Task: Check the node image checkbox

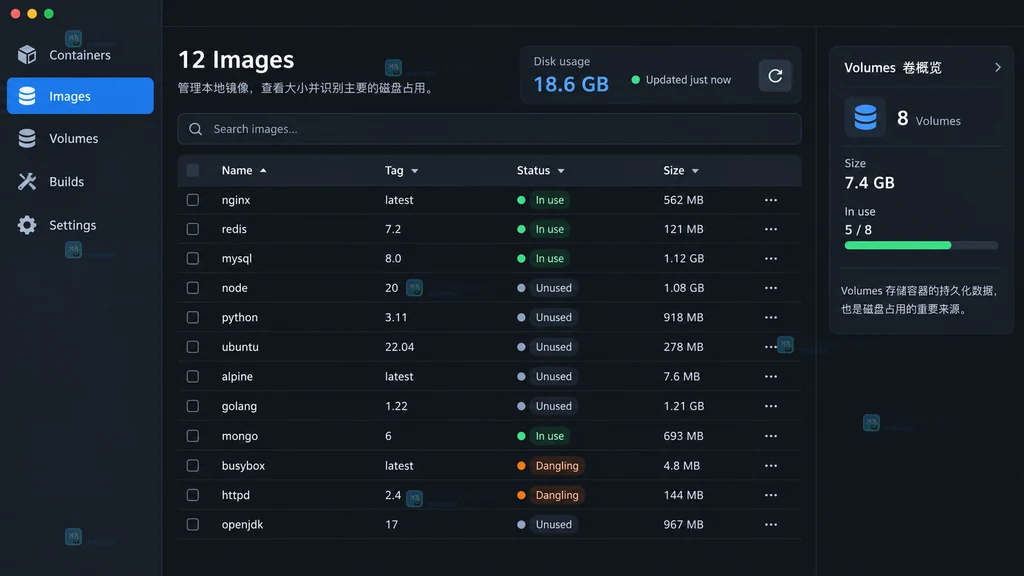Action: (x=193, y=288)
